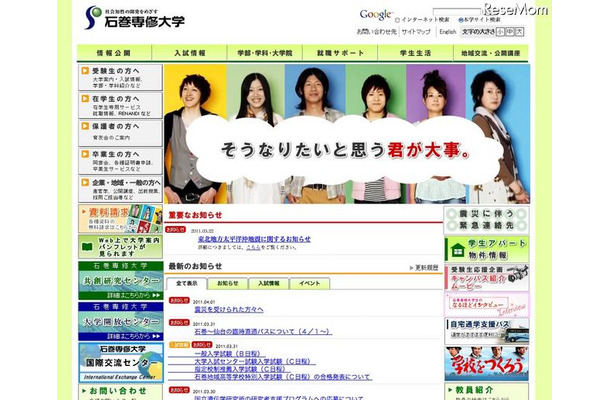Image resolution: width=610 pixels, height=400 pixels.
Task: Select the イベント tab
Action: [310, 283]
